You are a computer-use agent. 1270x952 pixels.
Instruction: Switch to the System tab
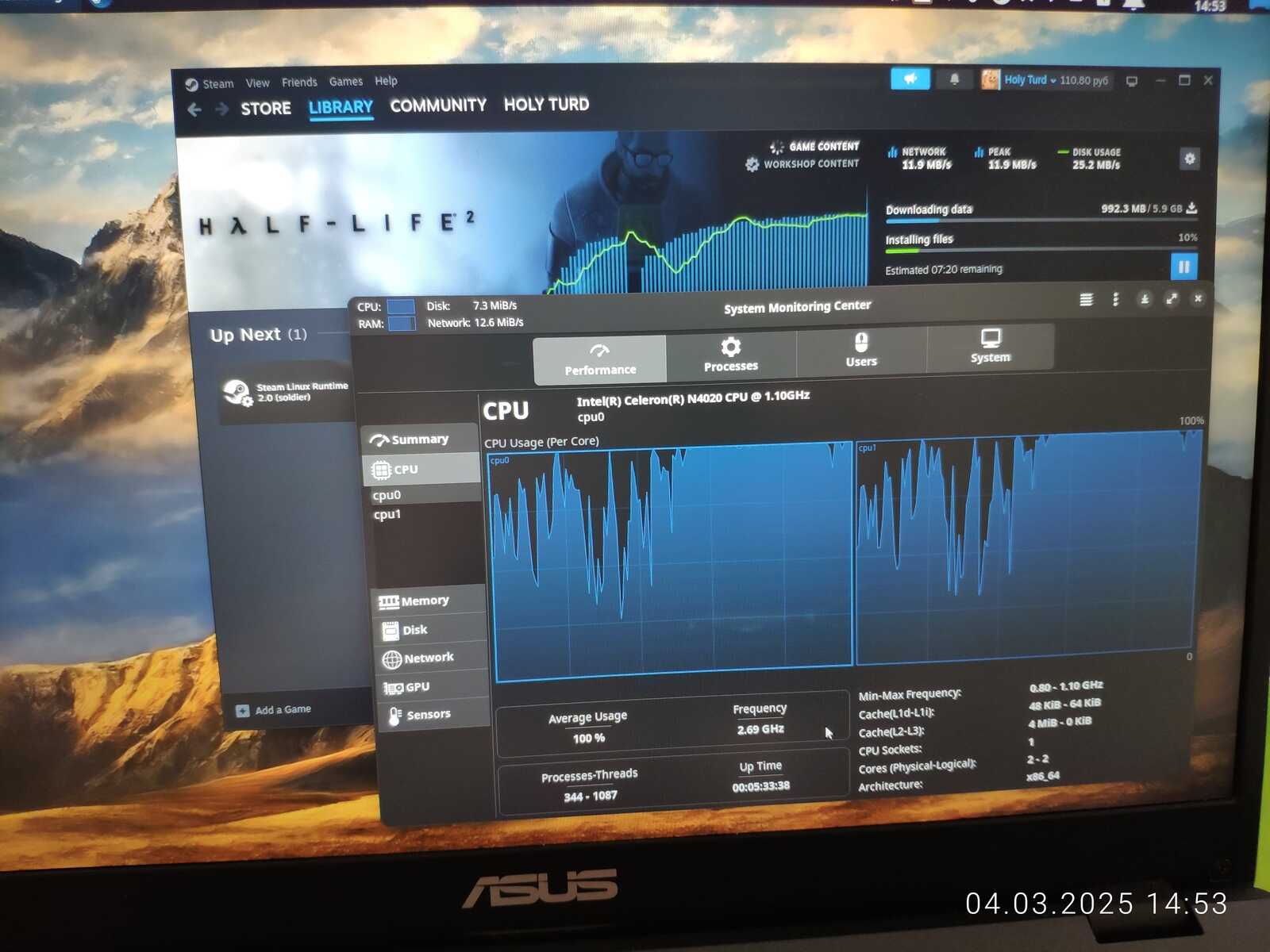pos(991,347)
